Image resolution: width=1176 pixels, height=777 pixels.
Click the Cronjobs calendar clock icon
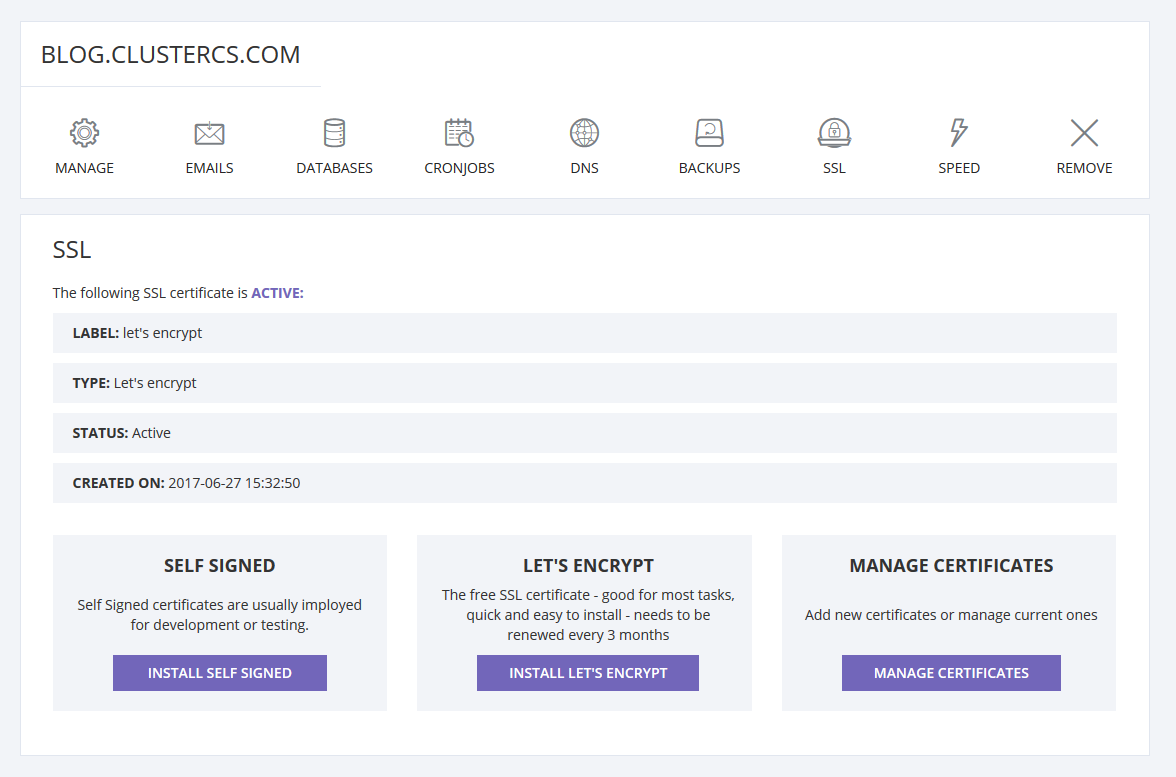click(x=459, y=133)
